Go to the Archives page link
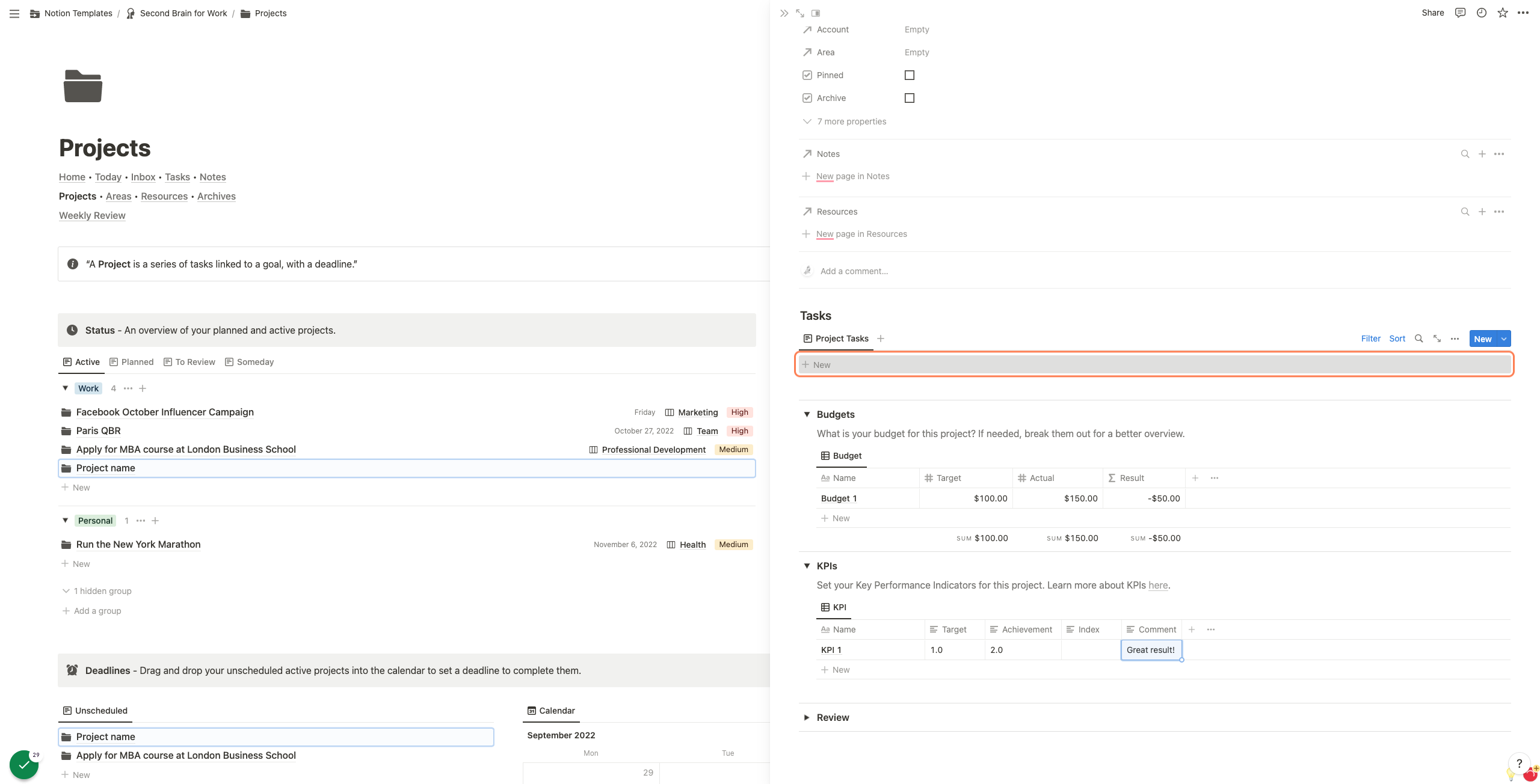The height and width of the screenshot is (784, 1540). point(217,196)
